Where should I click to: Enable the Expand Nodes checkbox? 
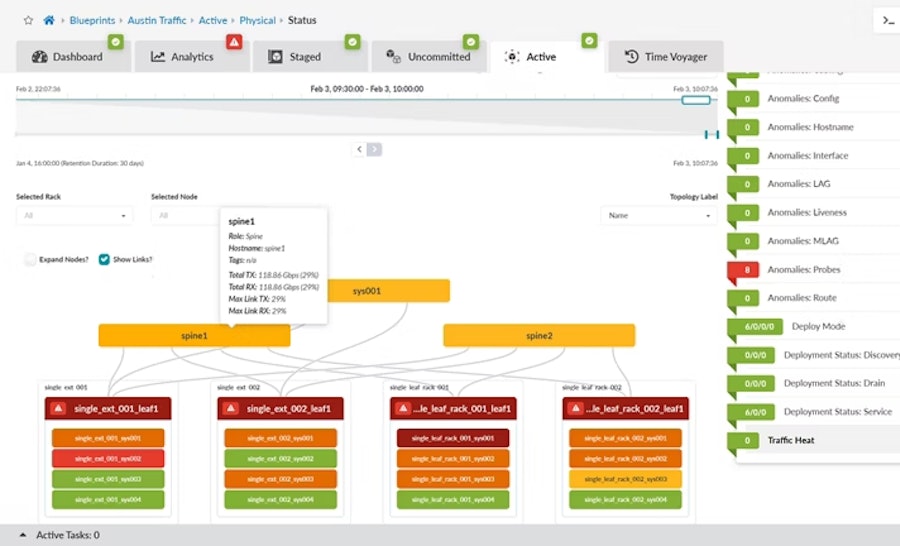pos(30,259)
